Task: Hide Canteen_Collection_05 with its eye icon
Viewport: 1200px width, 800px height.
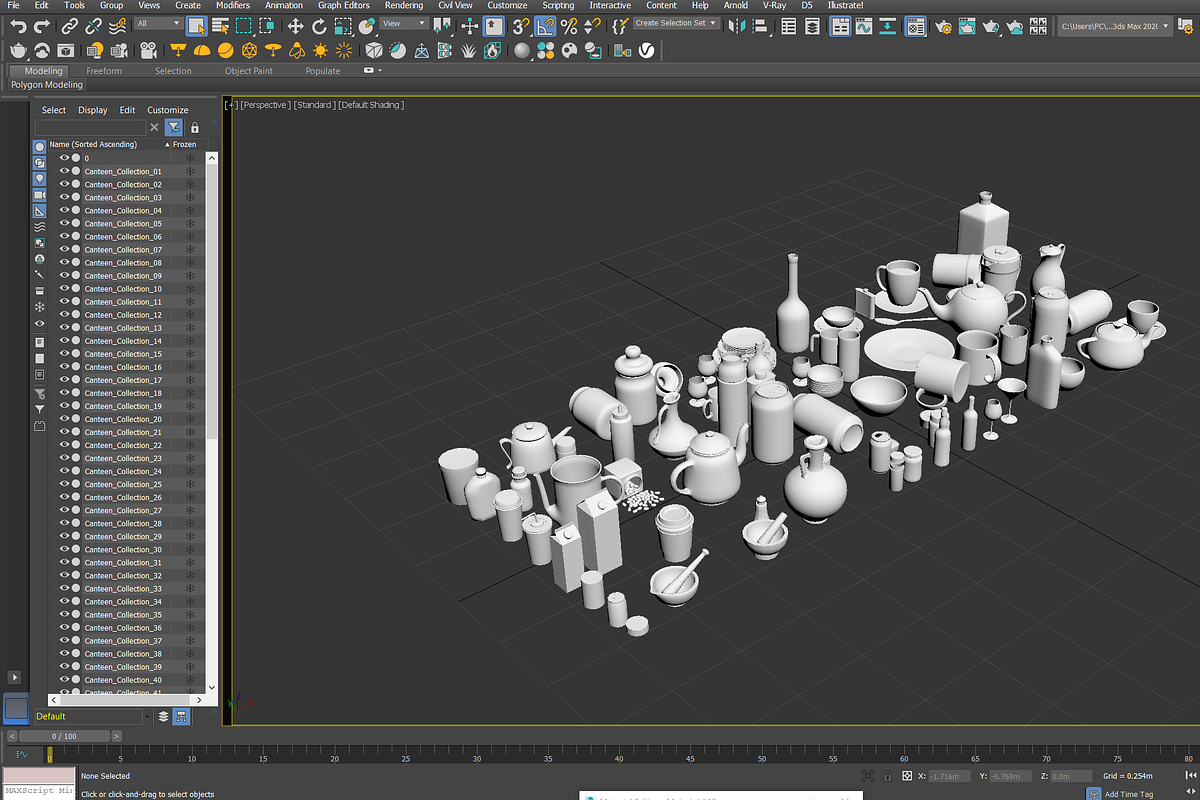Action: tap(64, 223)
